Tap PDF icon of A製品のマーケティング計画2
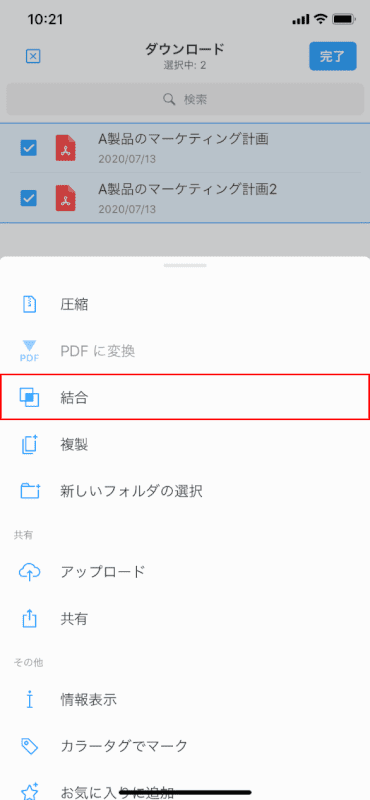This screenshot has width=370, height=800. click(x=65, y=198)
